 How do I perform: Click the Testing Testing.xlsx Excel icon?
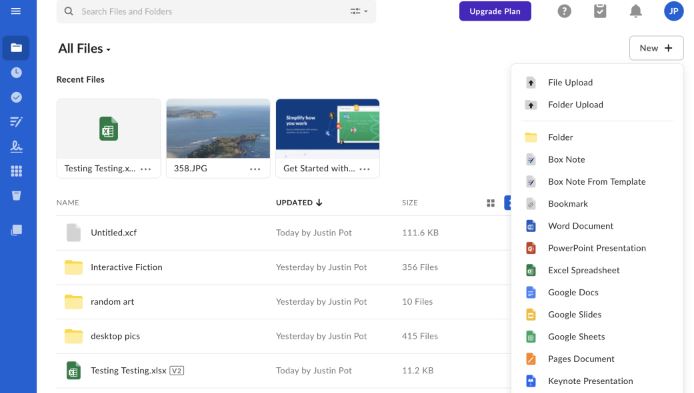(73, 371)
